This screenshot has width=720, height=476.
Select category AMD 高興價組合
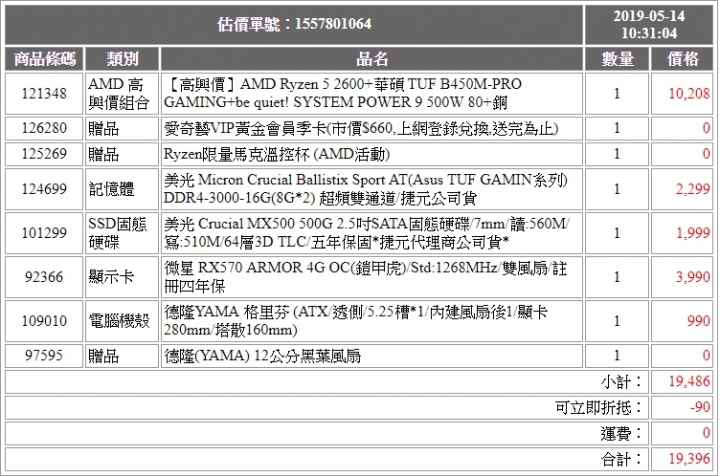[x=118, y=94]
